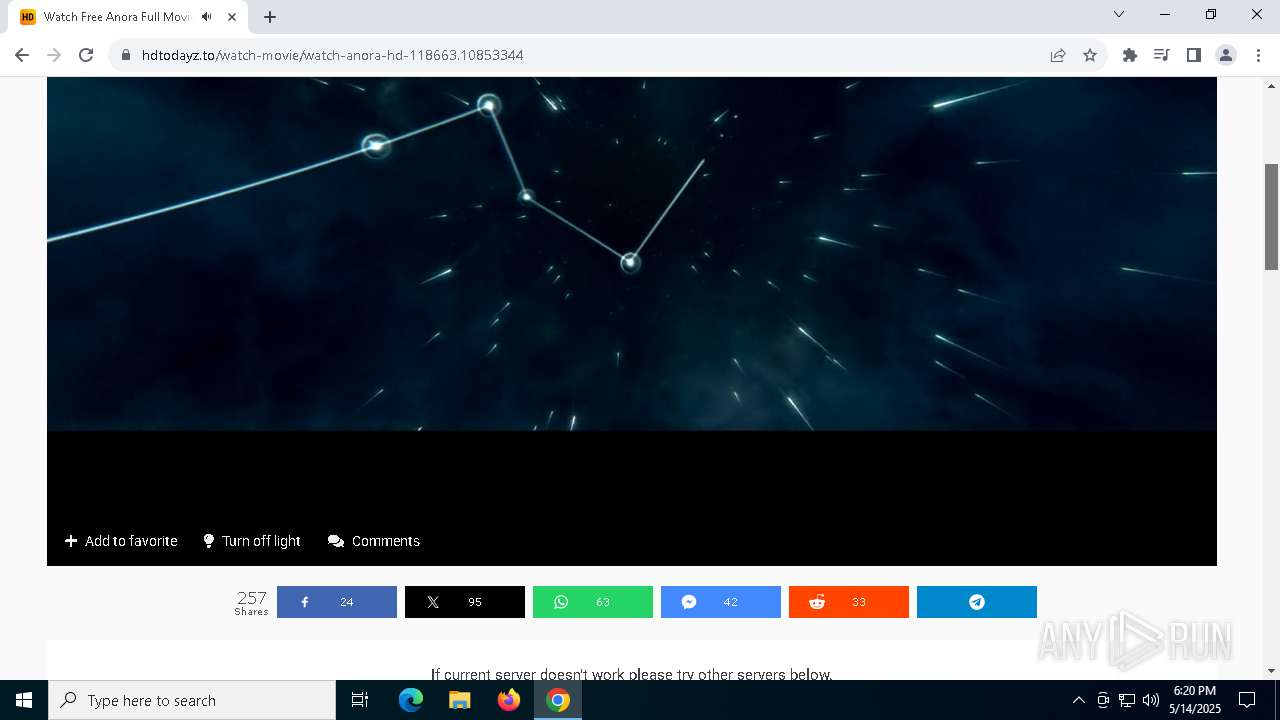Open media control icon in toolbar
Viewport: 1280px width, 720px height.
click(x=1162, y=55)
